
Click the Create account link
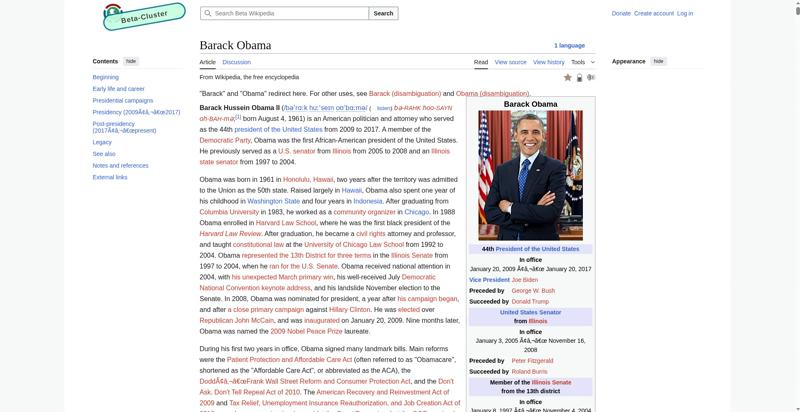coord(654,13)
